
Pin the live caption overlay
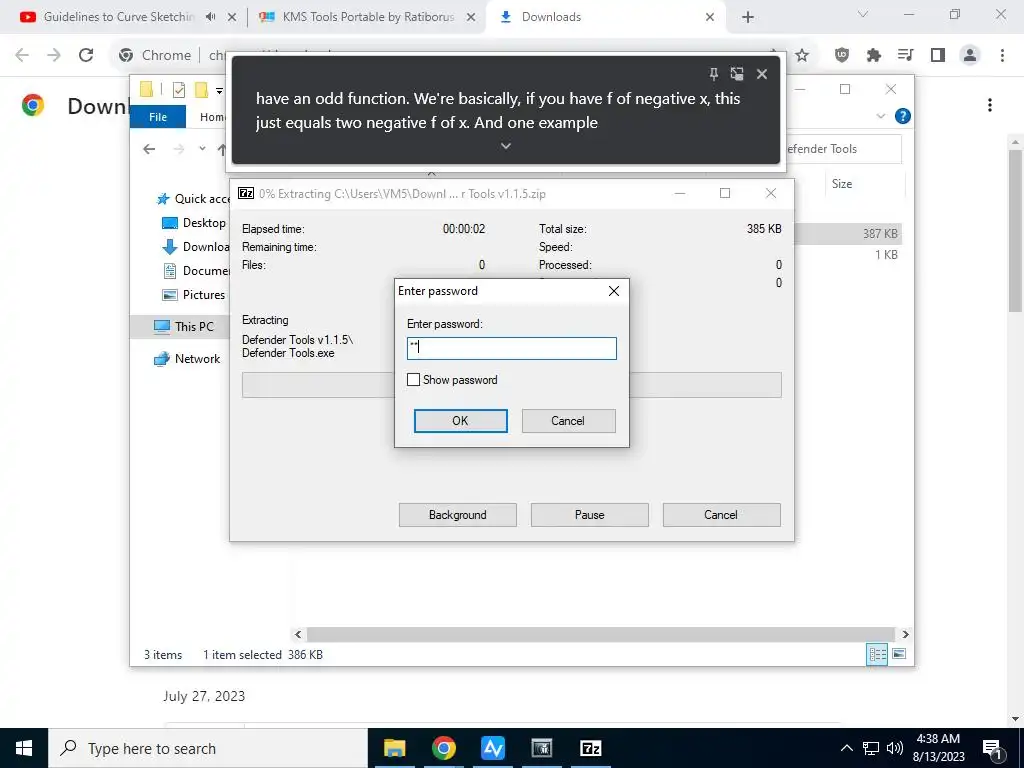click(x=714, y=74)
